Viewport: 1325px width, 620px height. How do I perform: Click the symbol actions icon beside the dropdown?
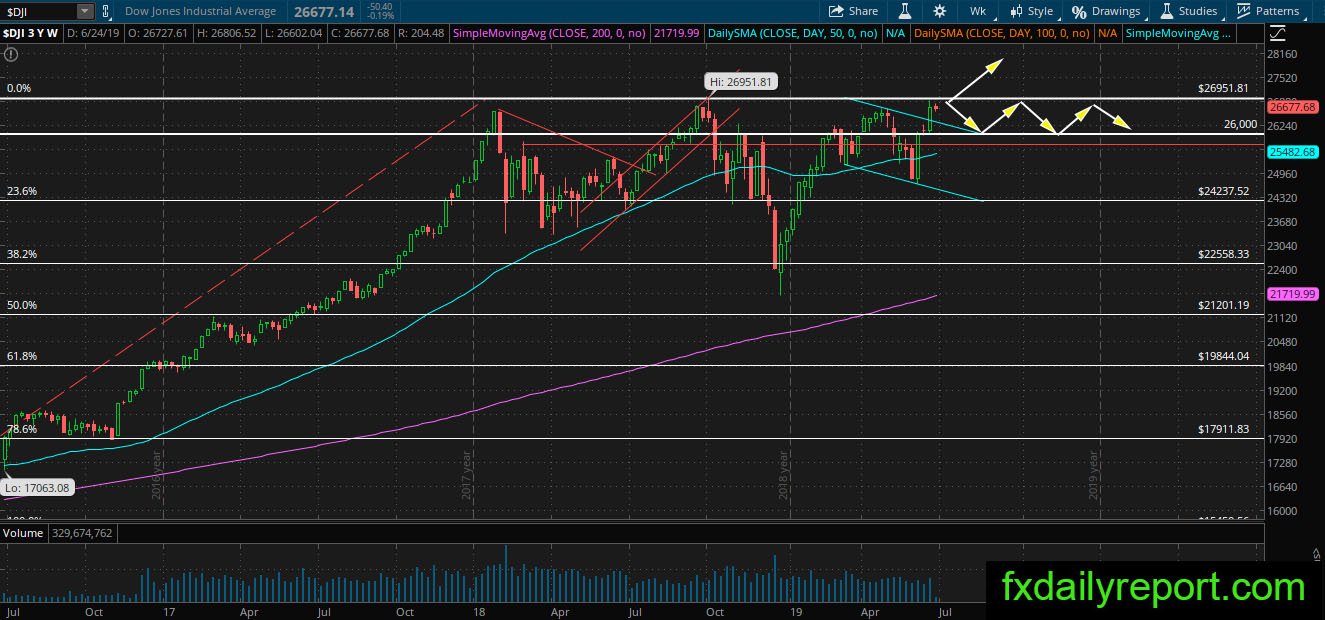tap(106, 11)
